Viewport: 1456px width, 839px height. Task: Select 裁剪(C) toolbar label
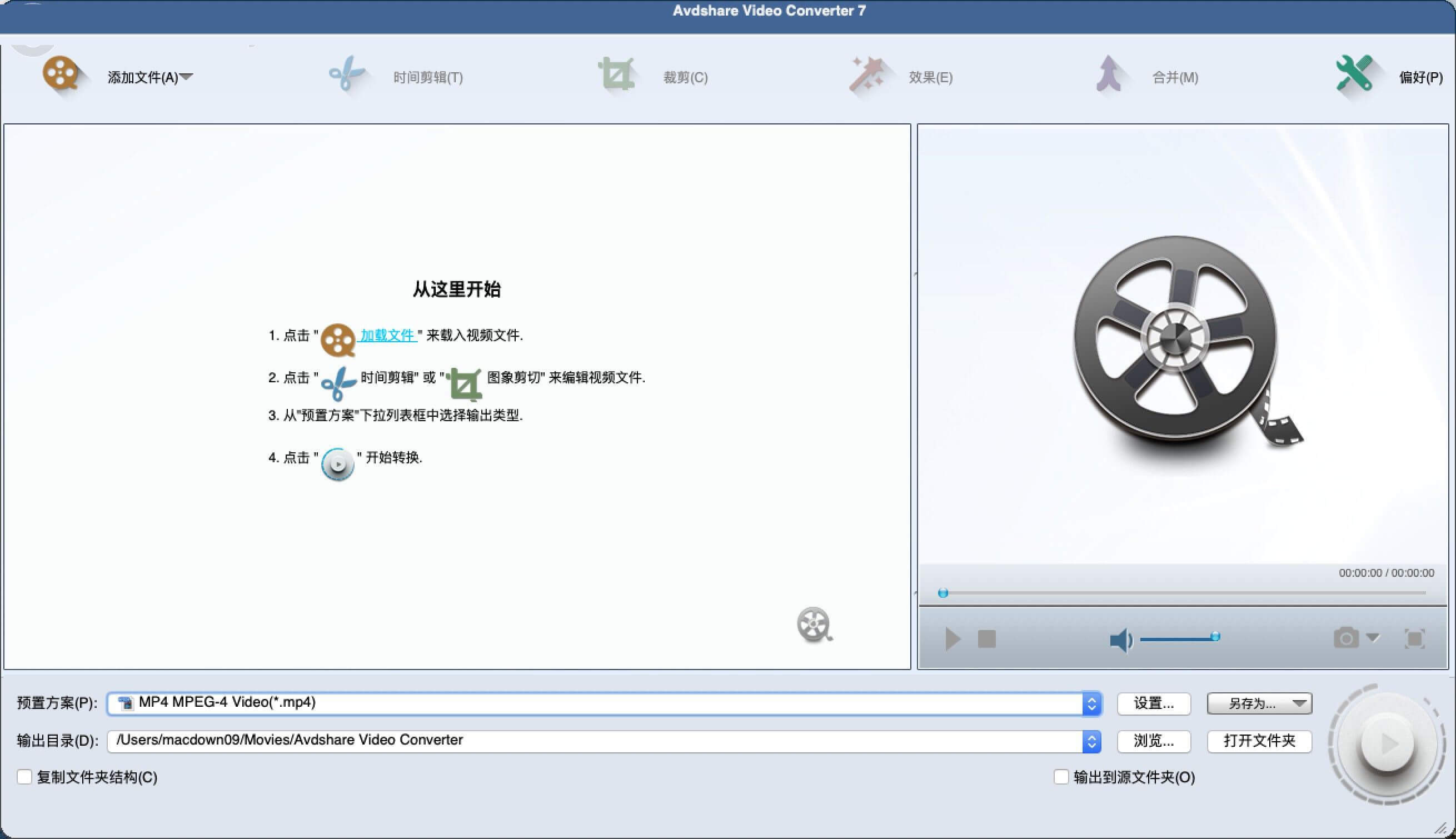click(685, 77)
